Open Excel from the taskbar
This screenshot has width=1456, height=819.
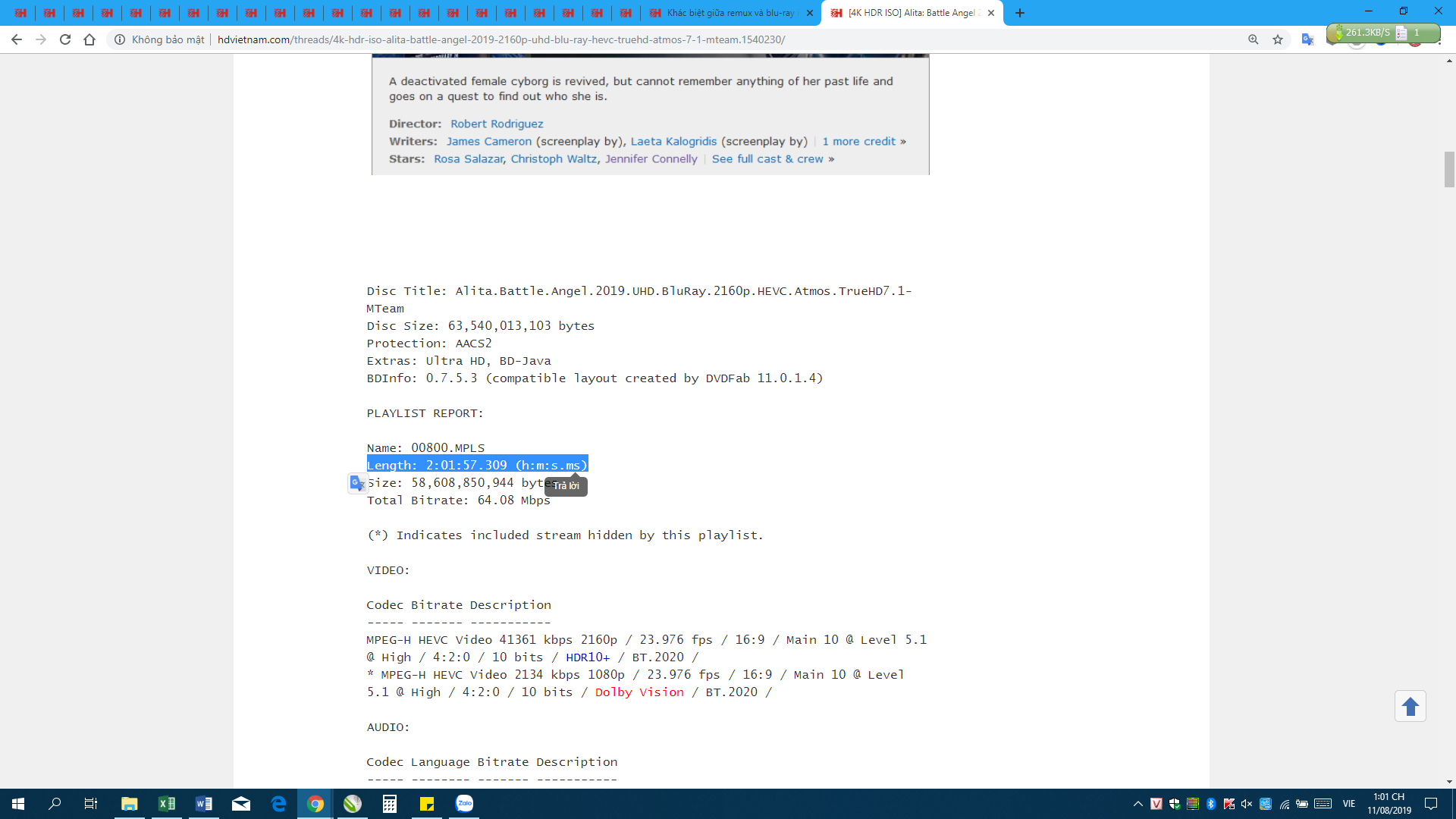pos(166,804)
